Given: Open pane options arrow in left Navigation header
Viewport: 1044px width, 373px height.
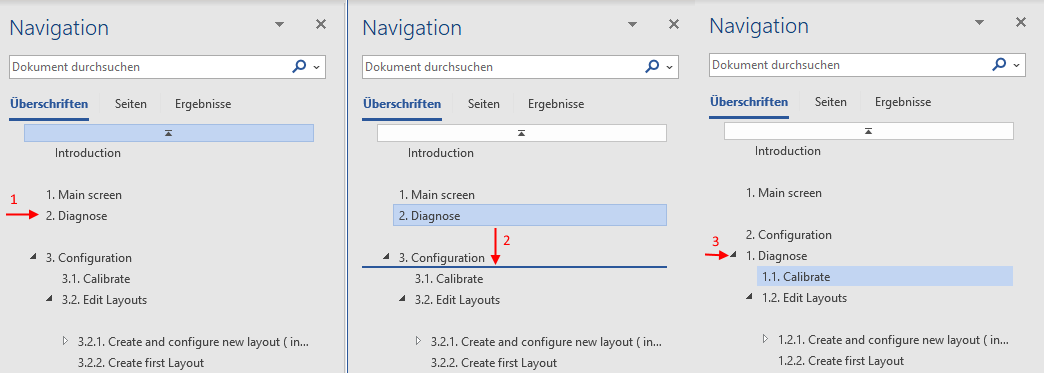Looking at the screenshot, I should [x=280, y=25].
